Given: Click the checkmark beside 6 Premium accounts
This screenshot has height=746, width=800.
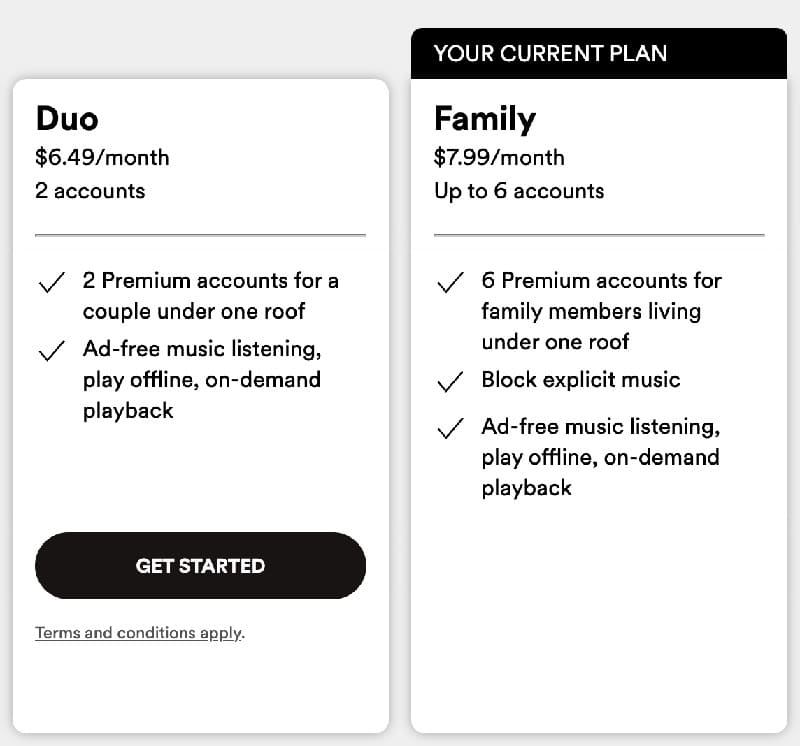Looking at the screenshot, I should click(x=450, y=284).
